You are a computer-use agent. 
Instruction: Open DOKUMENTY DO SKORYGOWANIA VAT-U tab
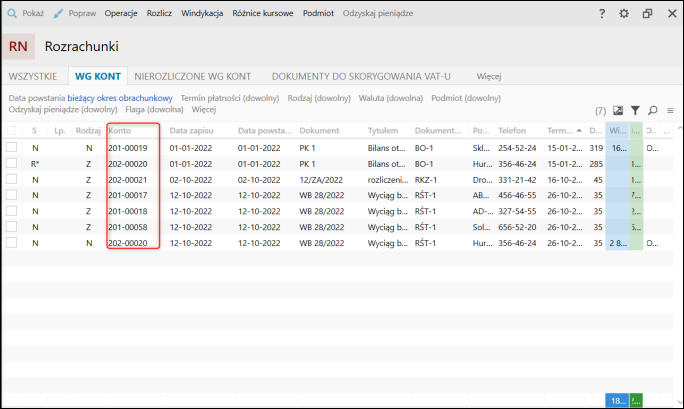361,76
